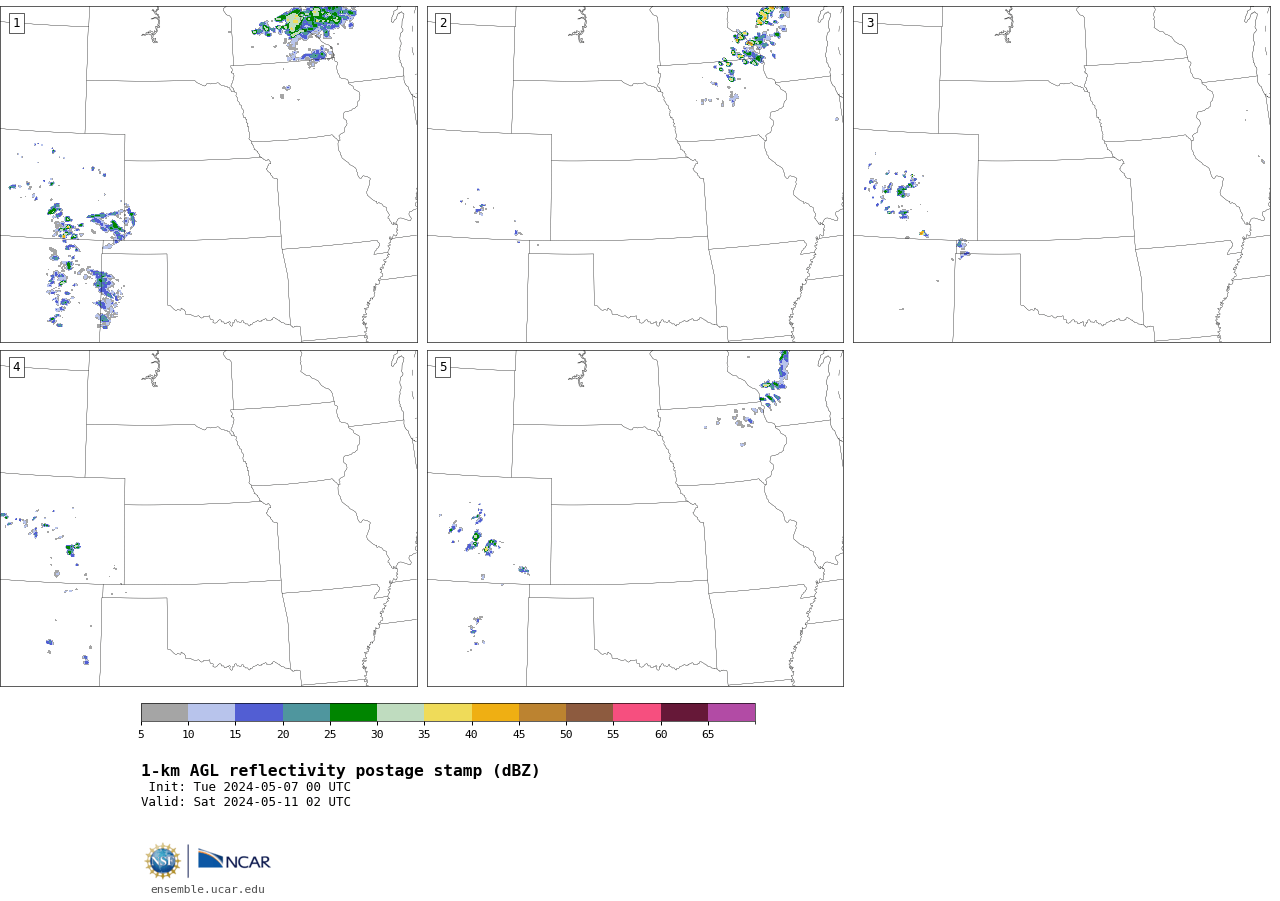The height and width of the screenshot is (901, 1280).
Task: Open ensemble member 4 reflectivity map
Action: 208,518
